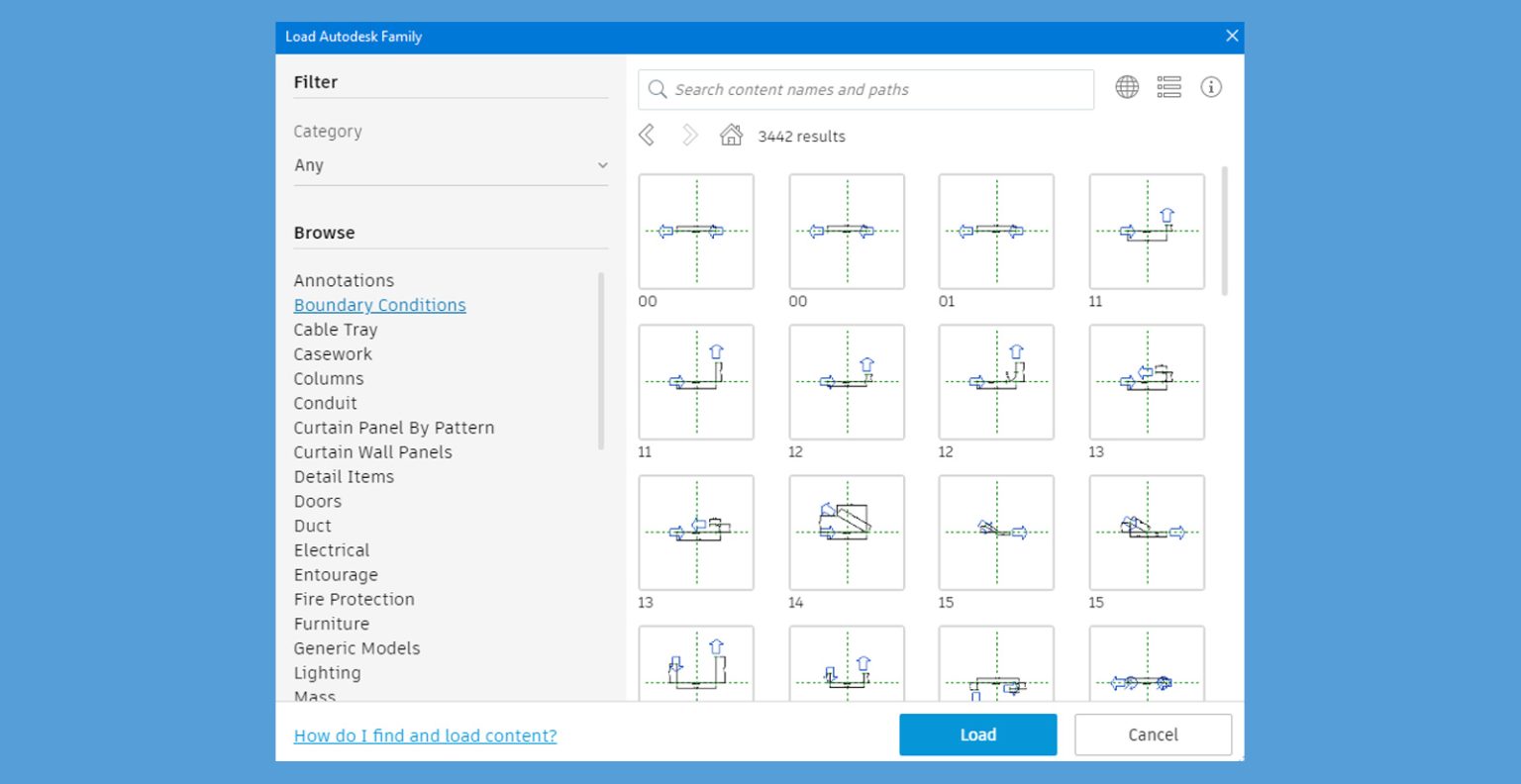
Task: Go forward with right chevron arrow
Action: click(x=689, y=136)
